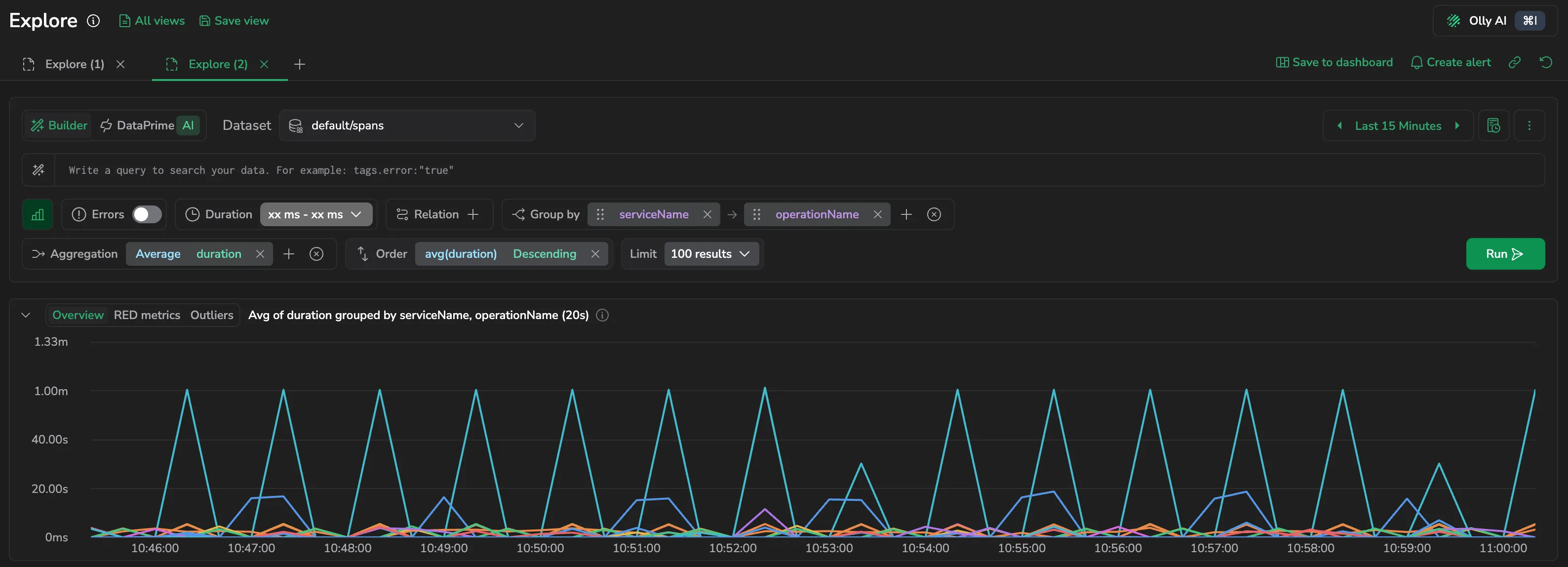Click the info icon next to chart title
Viewport: 1568px width, 567px height.
point(602,315)
